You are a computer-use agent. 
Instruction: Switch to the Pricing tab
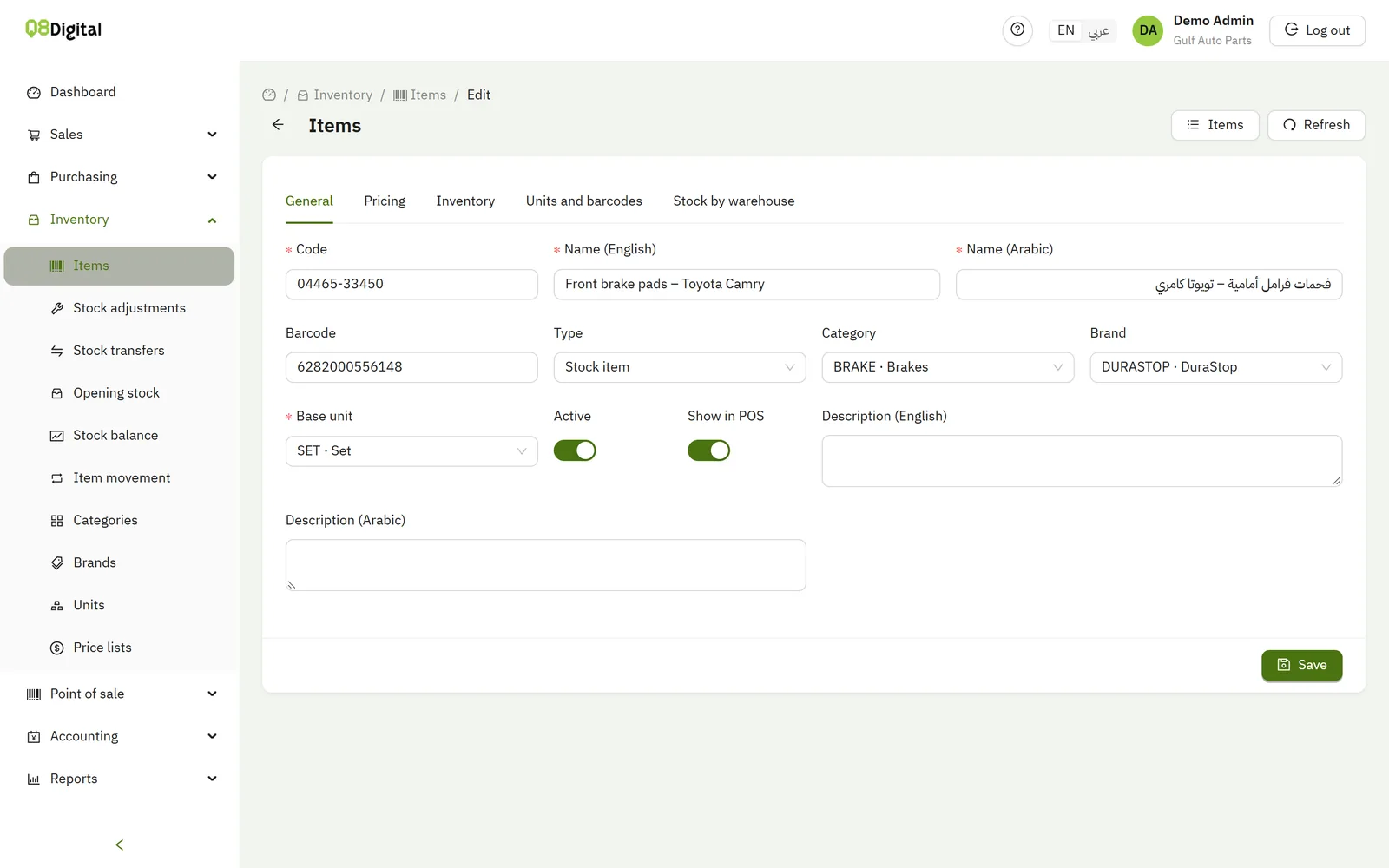point(385,201)
